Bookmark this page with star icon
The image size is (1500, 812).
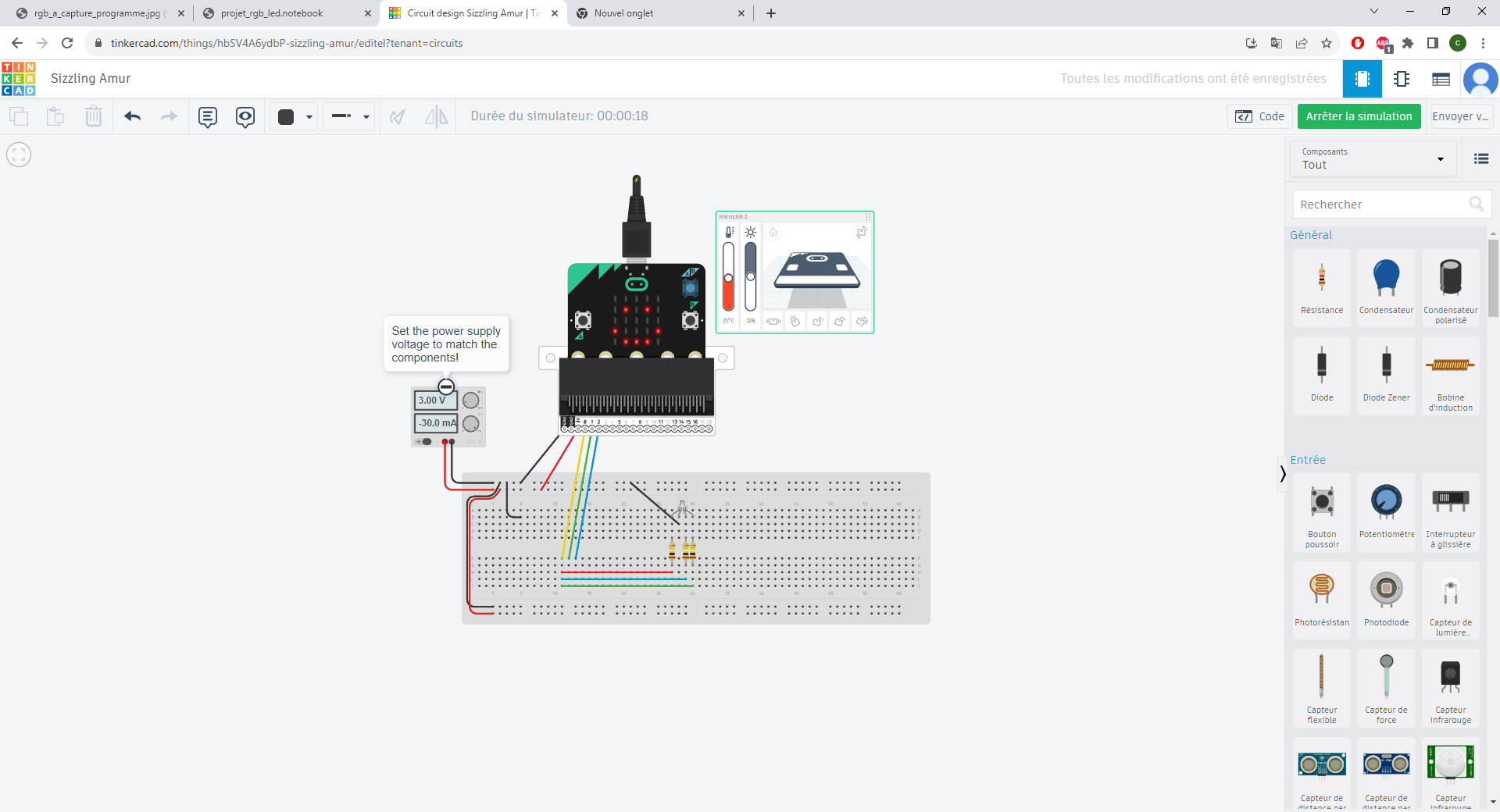(x=1327, y=43)
